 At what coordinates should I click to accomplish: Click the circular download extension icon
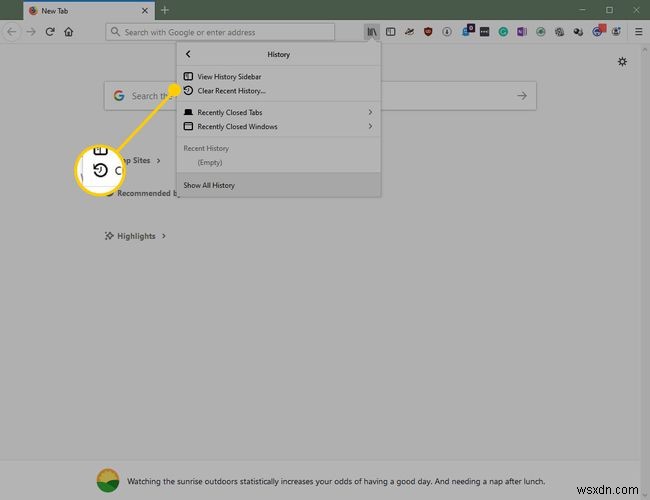[x=447, y=32]
